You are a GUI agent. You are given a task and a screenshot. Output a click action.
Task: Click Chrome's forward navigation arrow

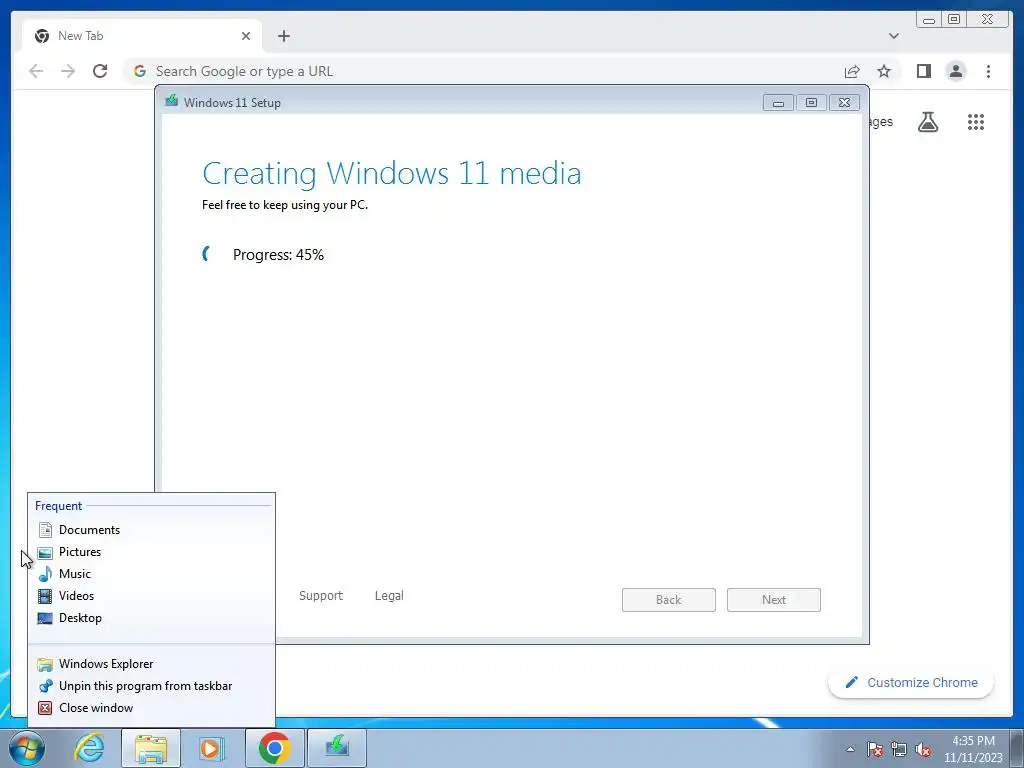68,71
